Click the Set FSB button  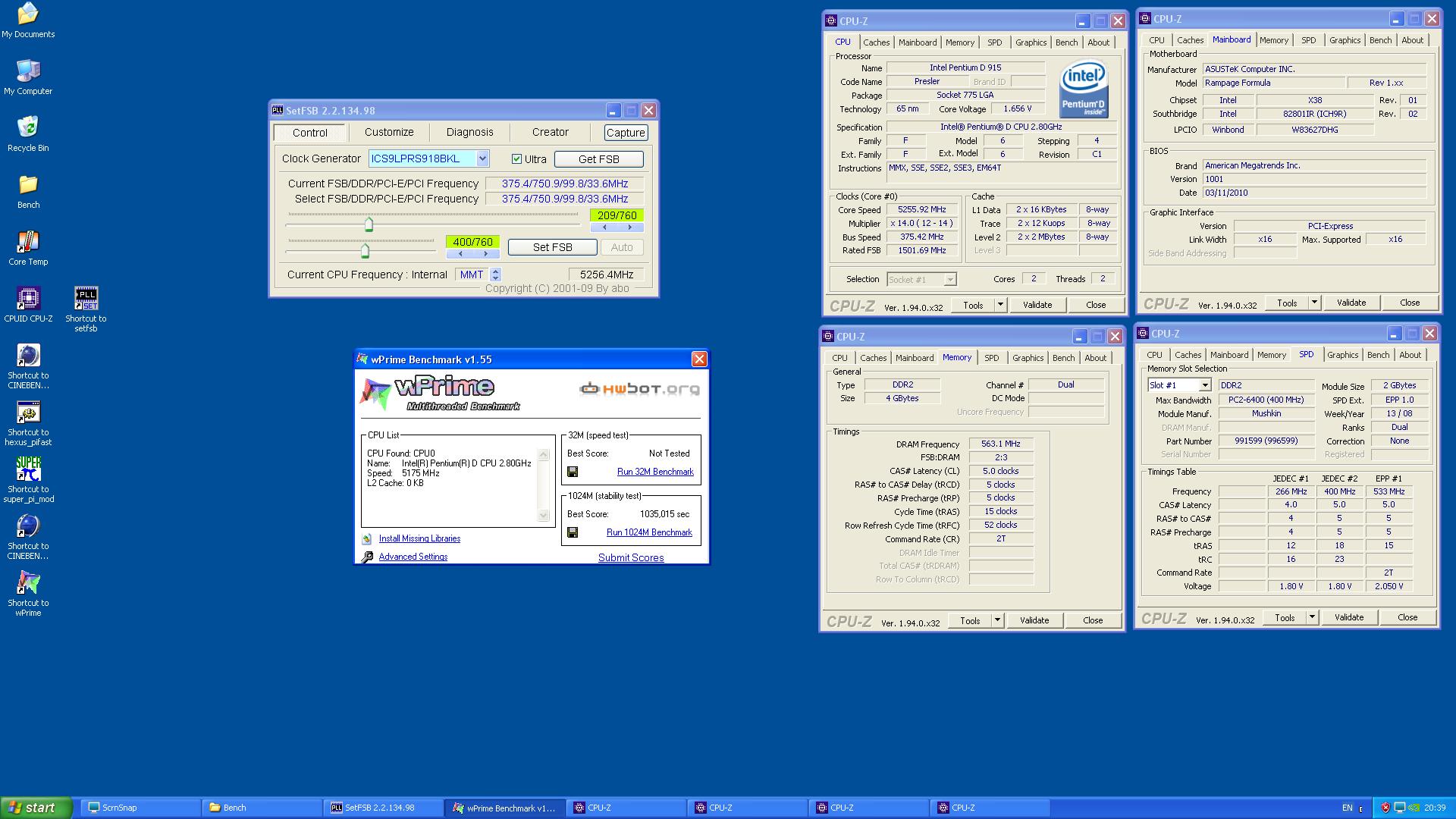(x=552, y=247)
